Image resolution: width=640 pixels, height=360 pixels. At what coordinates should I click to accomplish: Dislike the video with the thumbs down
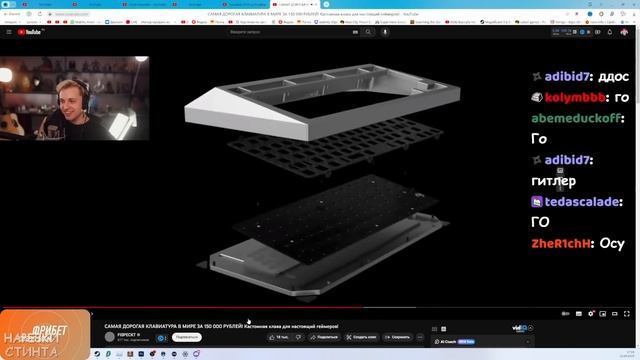coord(298,337)
